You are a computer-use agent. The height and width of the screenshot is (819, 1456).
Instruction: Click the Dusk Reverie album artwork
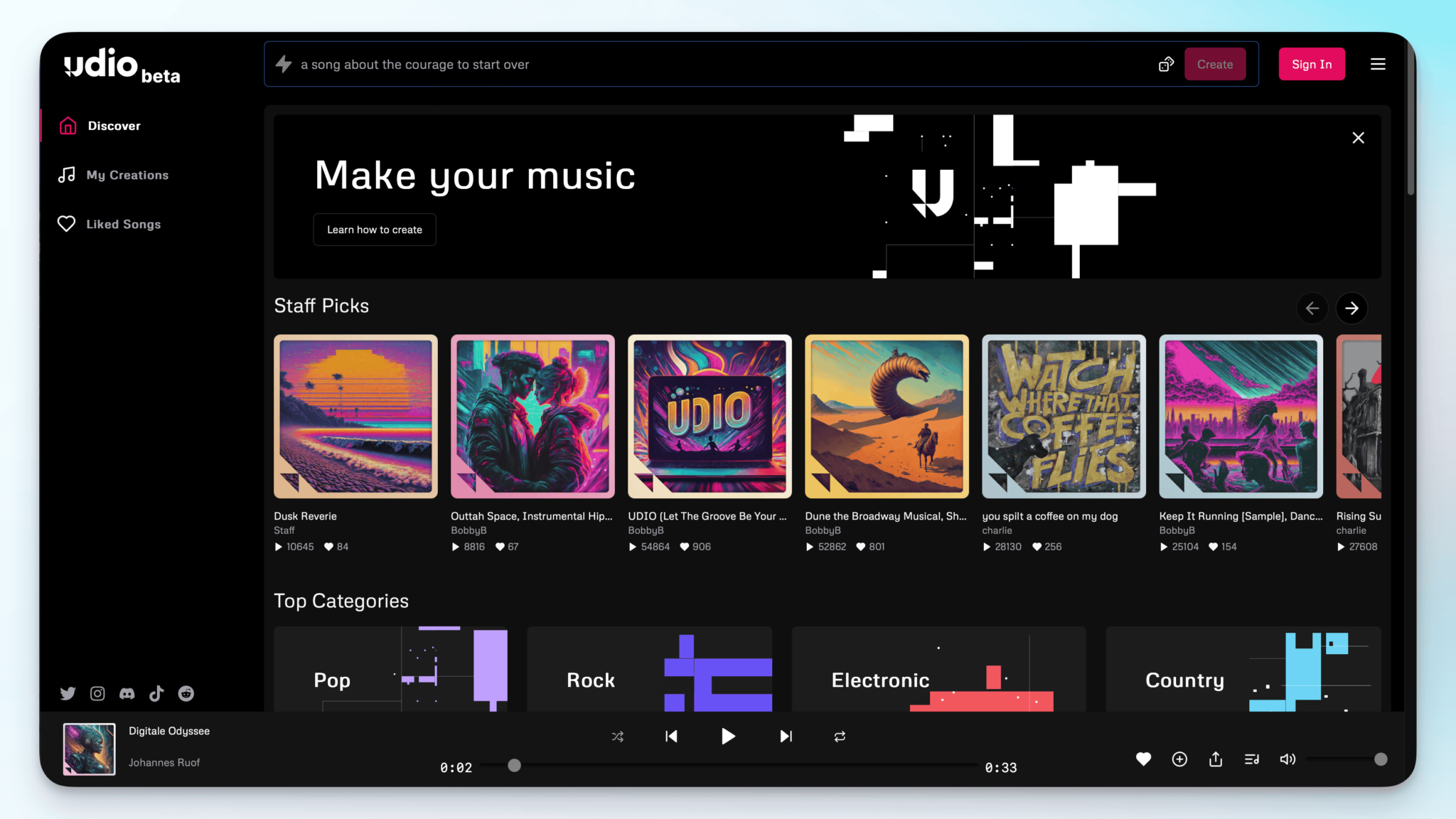355,417
